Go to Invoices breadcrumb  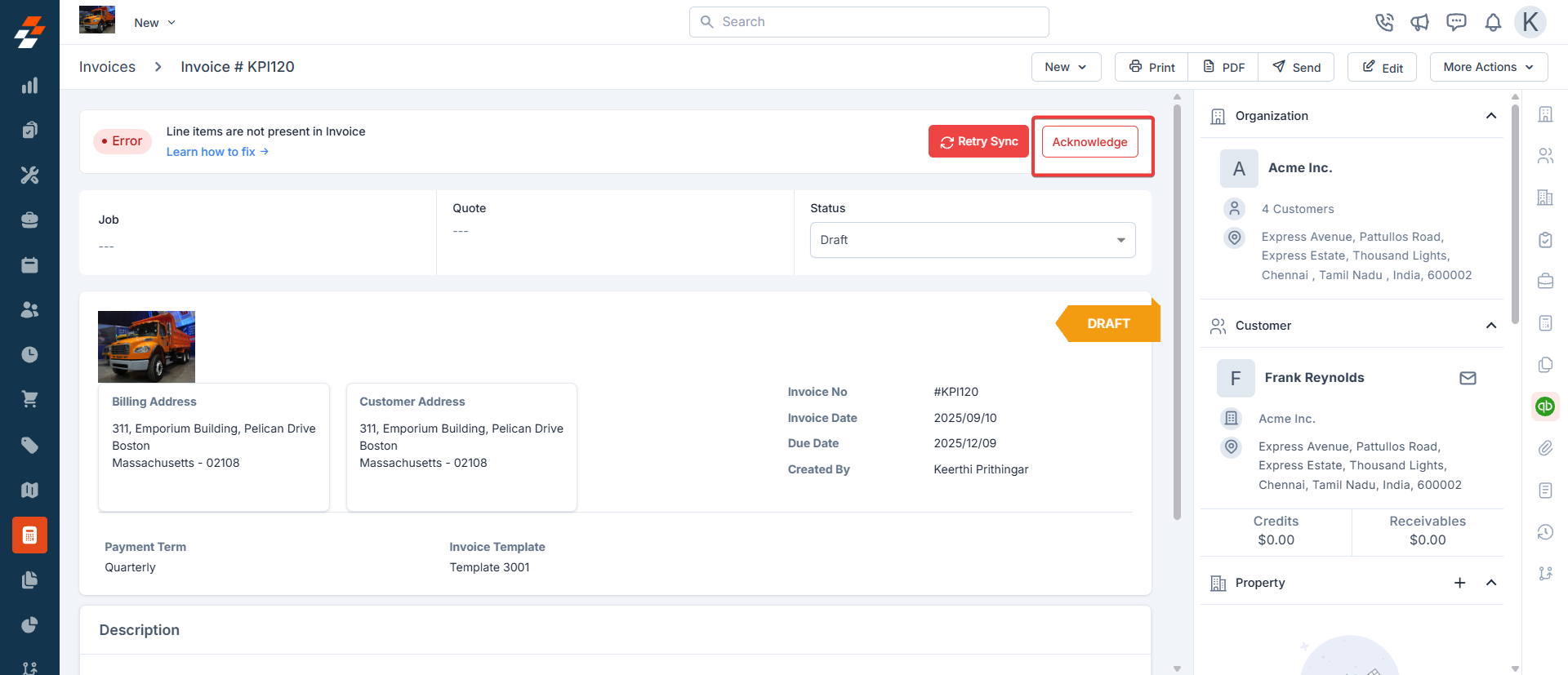tap(107, 67)
